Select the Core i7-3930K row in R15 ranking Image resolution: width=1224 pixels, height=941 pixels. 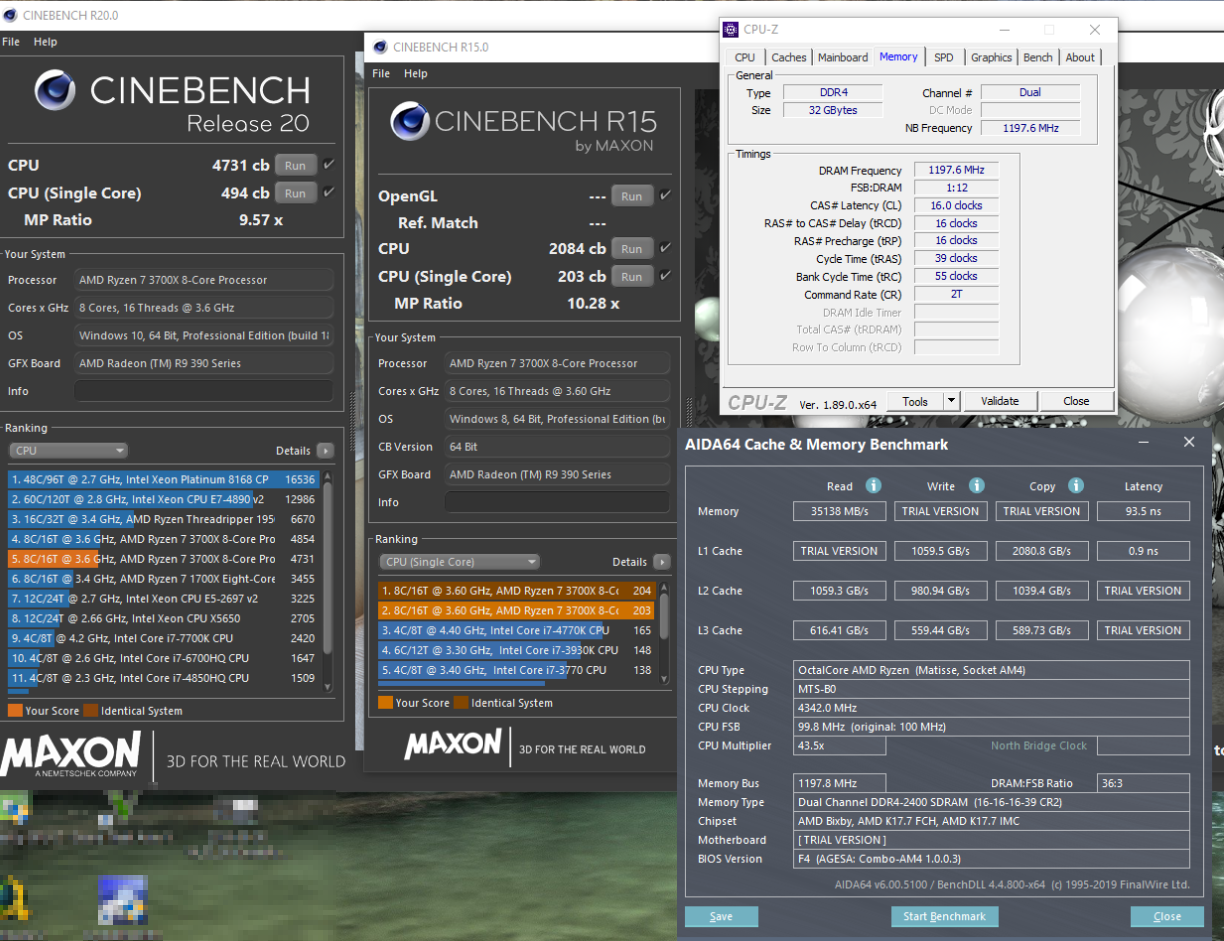coord(517,650)
